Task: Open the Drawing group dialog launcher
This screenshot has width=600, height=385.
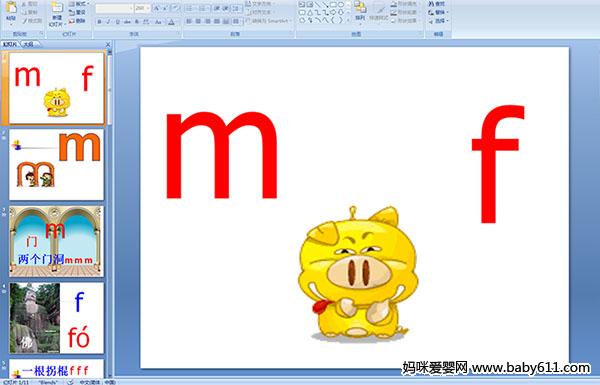Action: pos(421,34)
